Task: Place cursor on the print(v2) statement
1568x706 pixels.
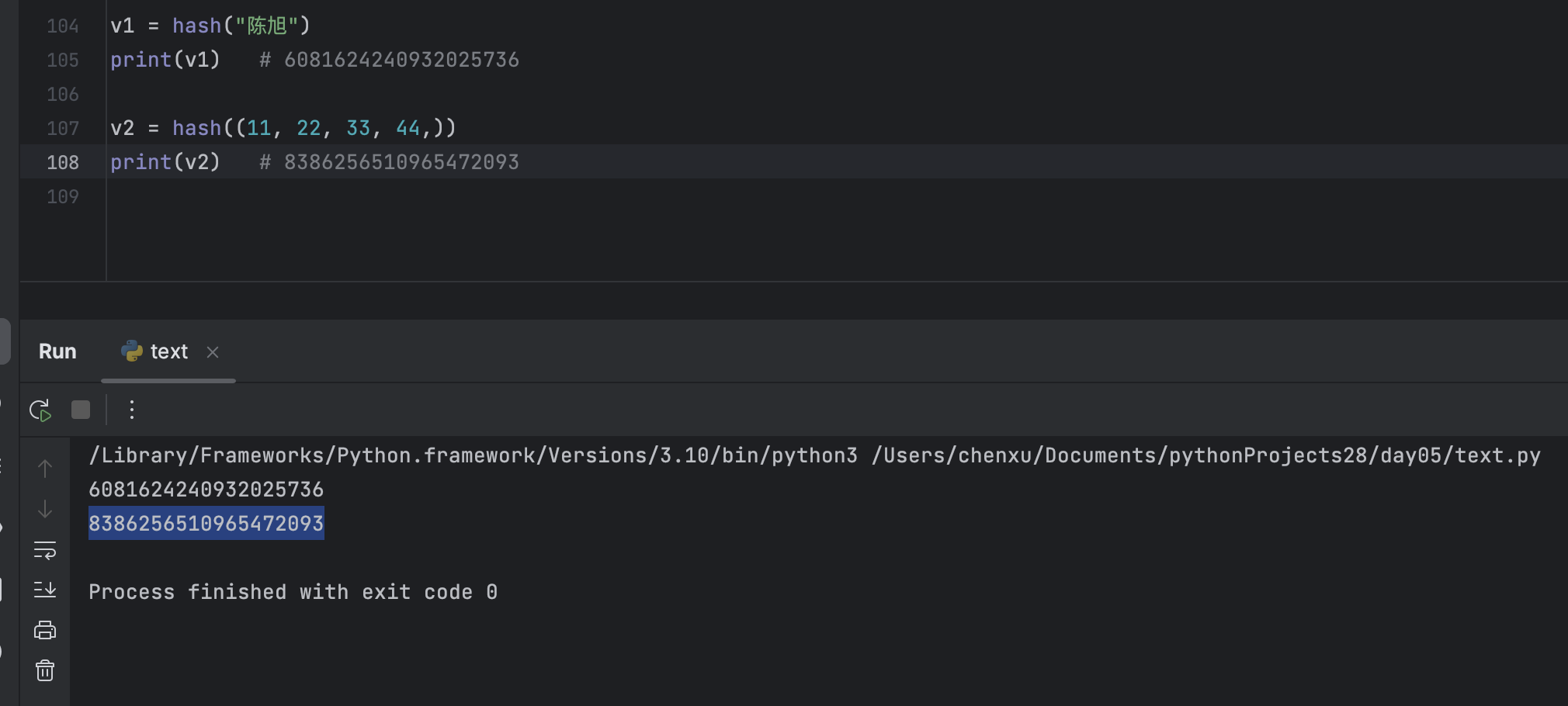Action: (165, 162)
